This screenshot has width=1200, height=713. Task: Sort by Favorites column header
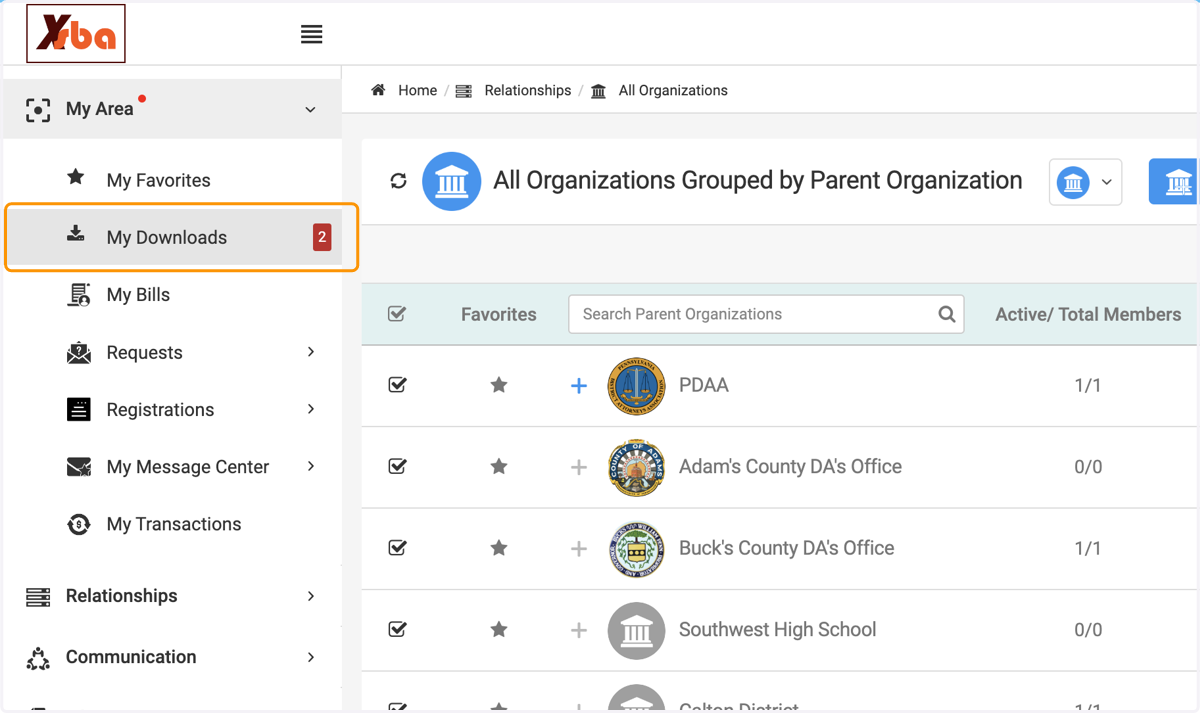tap(498, 314)
